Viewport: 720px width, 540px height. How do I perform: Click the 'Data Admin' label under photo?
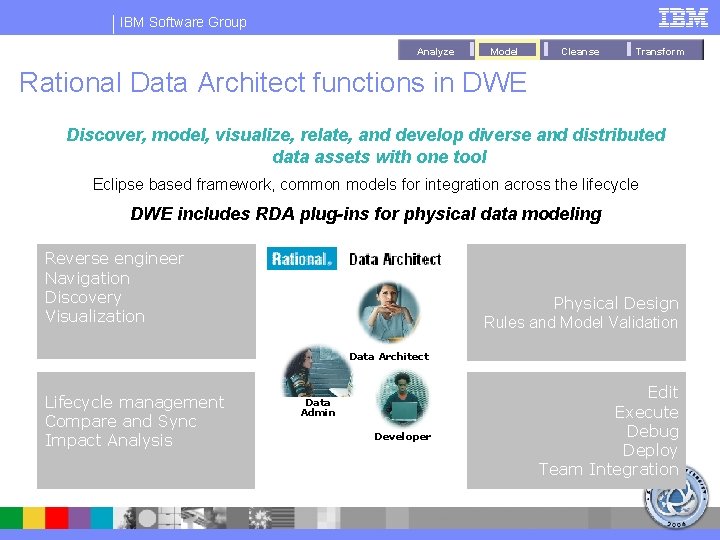click(318, 407)
